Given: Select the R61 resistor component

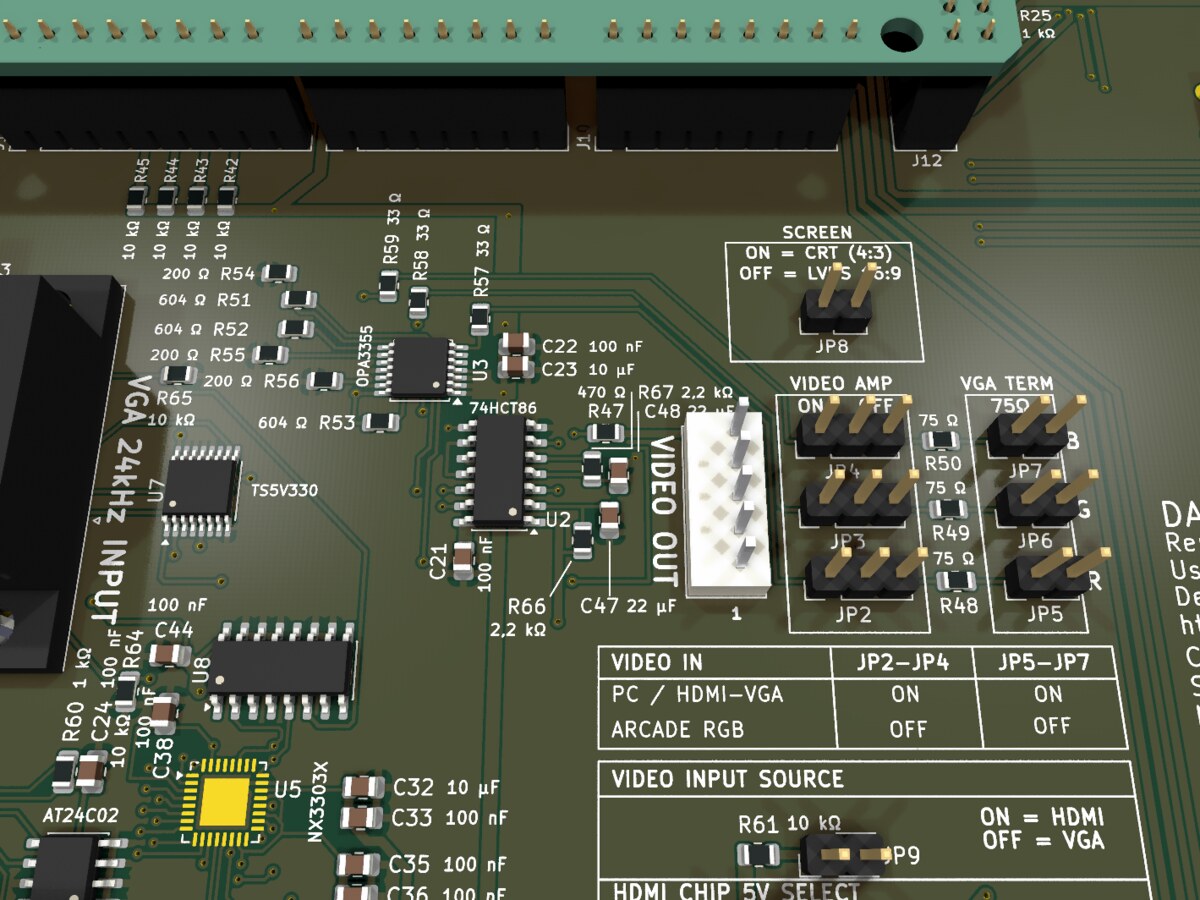Looking at the screenshot, I should tap(758, 855).
